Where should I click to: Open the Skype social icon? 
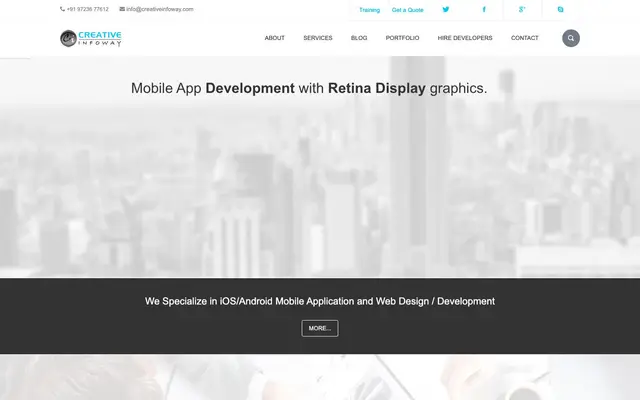(560, 9)
